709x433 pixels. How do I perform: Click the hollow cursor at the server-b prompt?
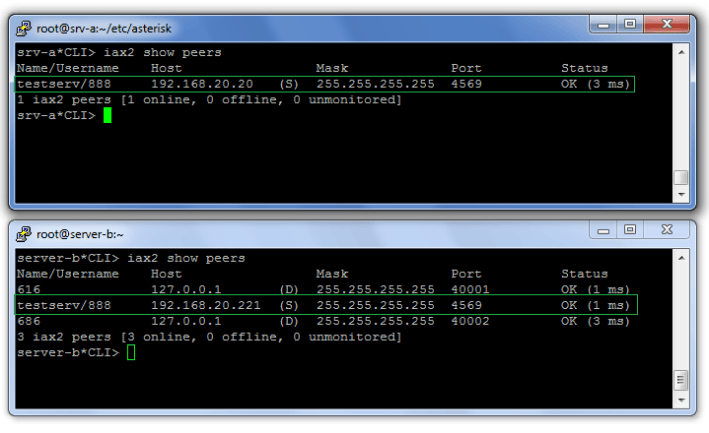click(131, 353)
